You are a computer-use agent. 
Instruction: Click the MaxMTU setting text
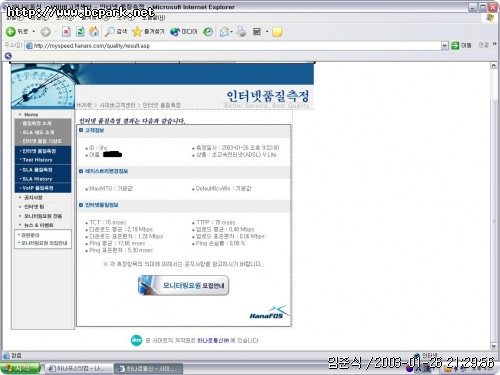(x=111, y=189)
